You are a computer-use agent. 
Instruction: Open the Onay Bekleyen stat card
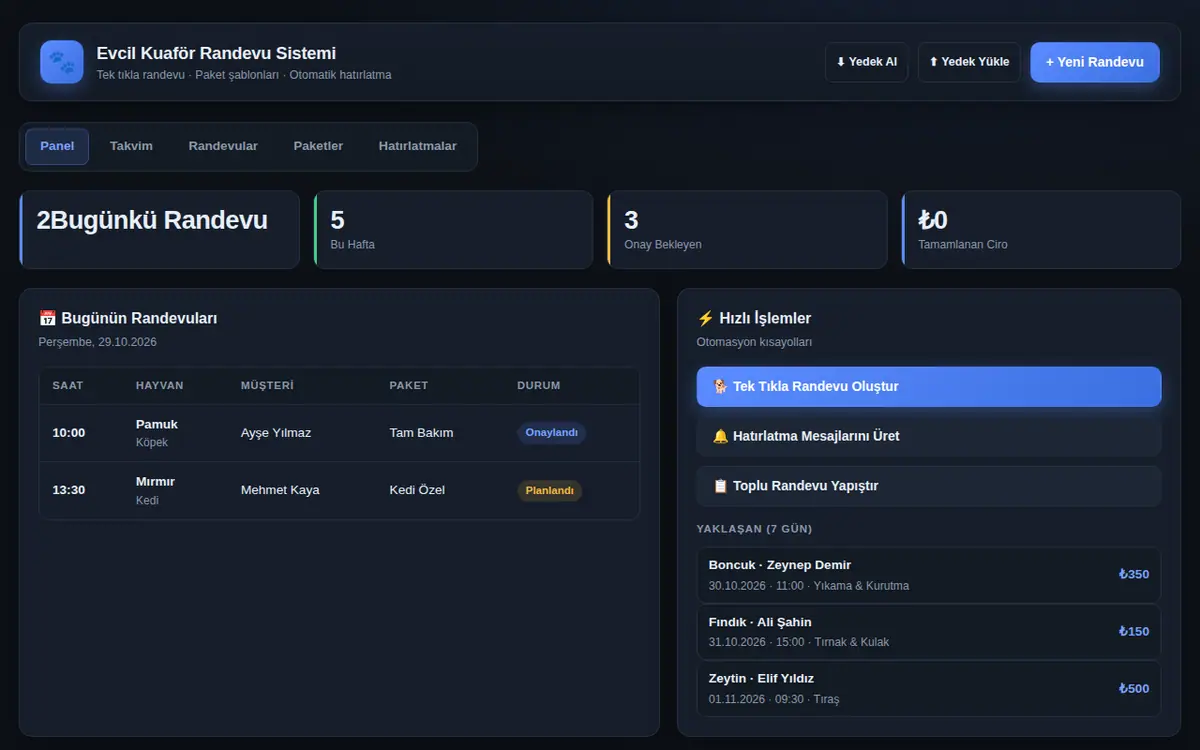(747, 230)
